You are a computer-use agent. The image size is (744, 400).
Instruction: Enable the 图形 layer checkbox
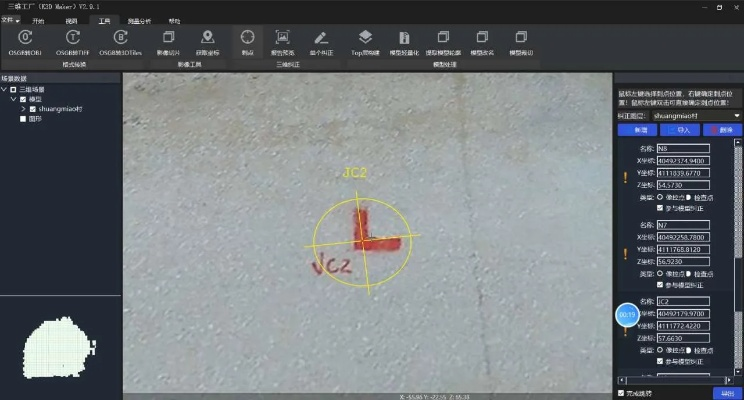(x=23, y=118)
